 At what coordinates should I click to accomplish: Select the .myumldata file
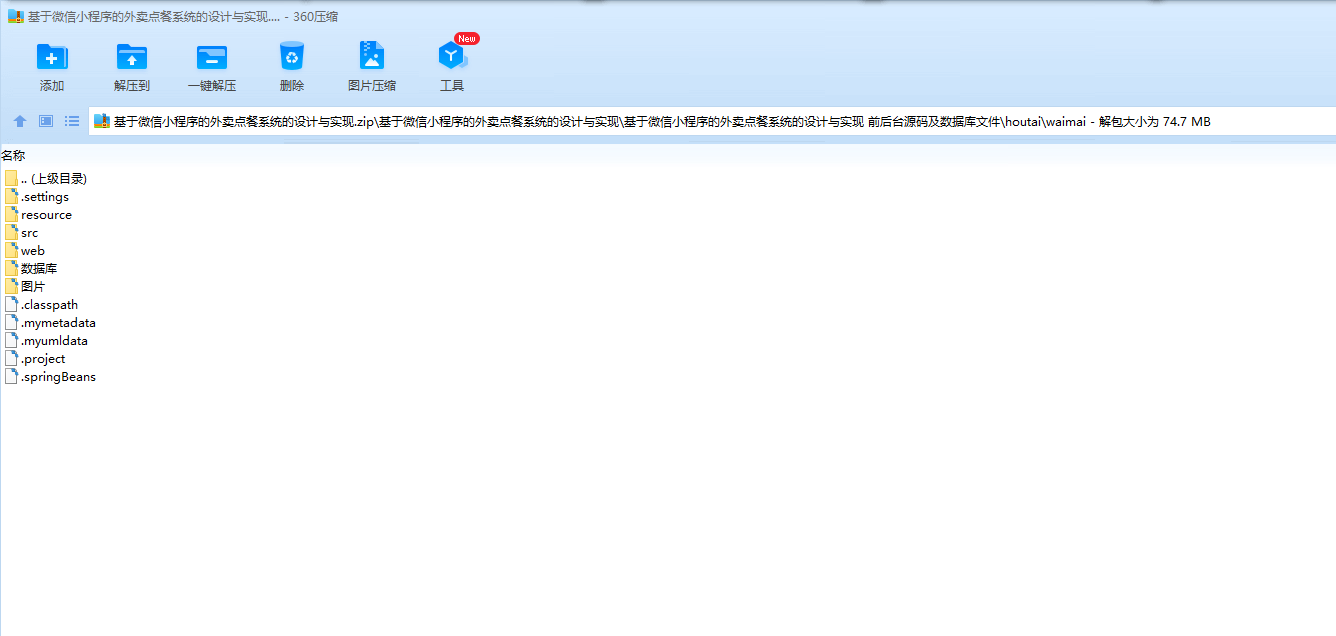(x=46, y=340)
